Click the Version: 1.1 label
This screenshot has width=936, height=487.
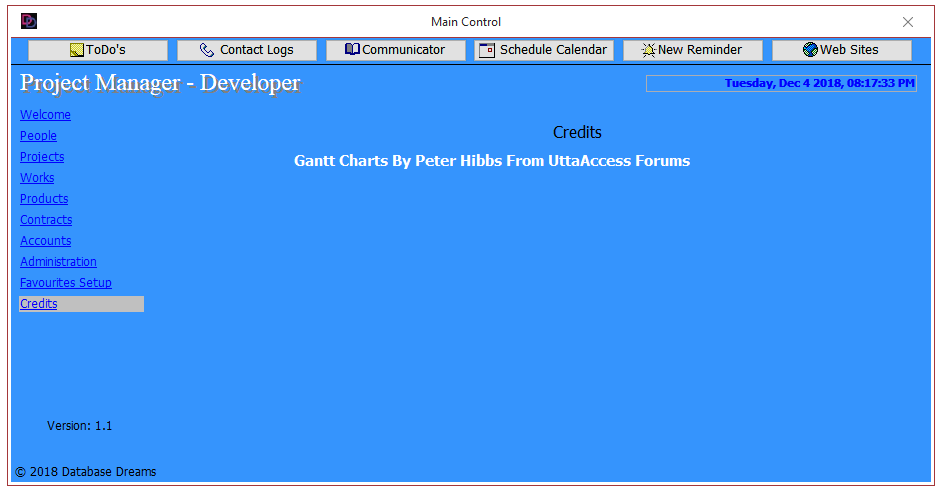point(79,426)
